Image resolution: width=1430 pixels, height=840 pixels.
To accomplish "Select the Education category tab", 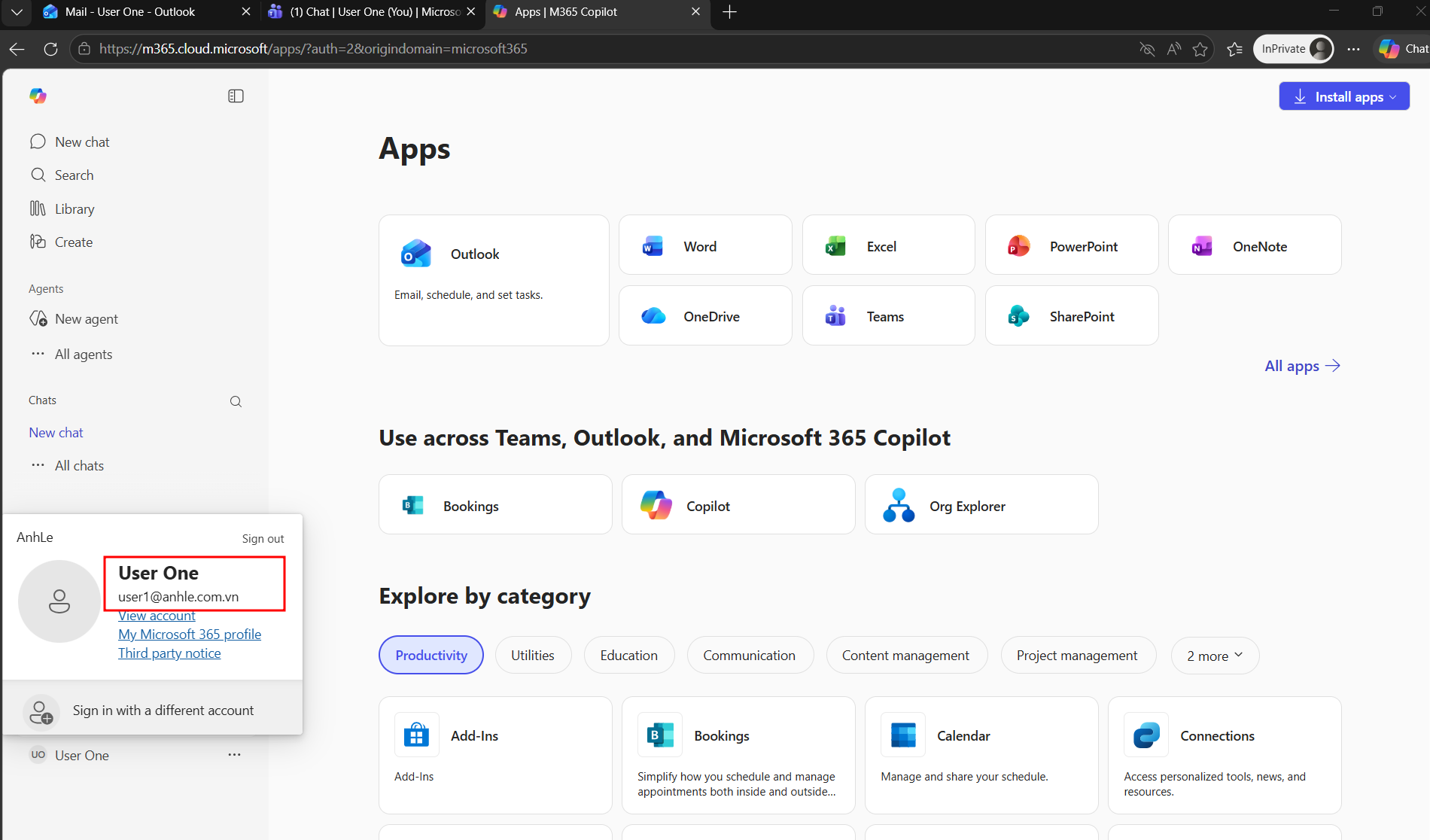I will coord(629,655).
